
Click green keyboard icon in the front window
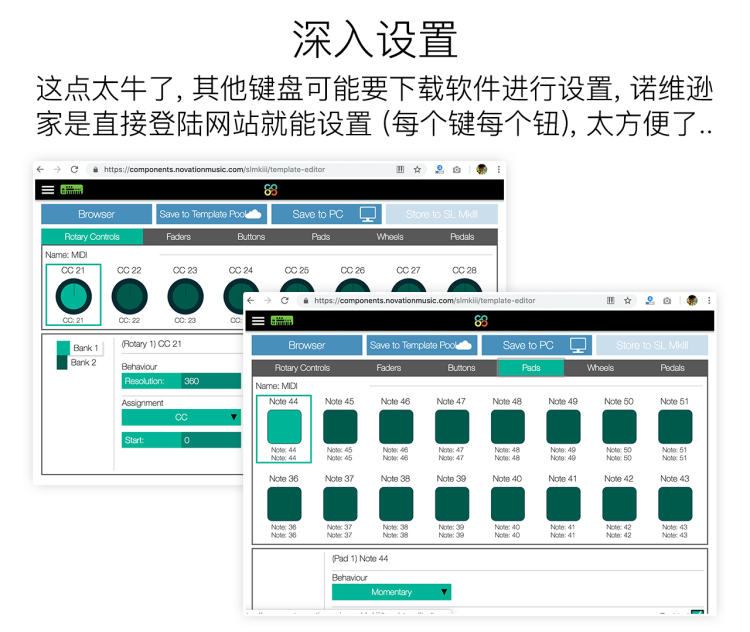tap(282, 321)
